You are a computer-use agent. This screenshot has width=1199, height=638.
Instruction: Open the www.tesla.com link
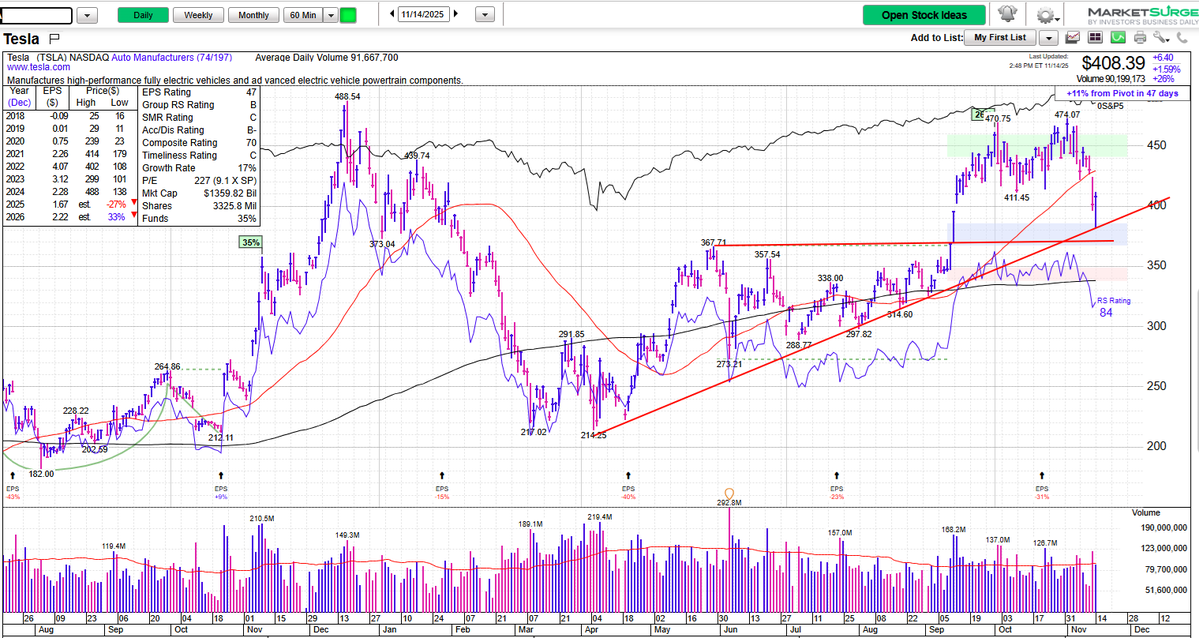pos(38,67)
